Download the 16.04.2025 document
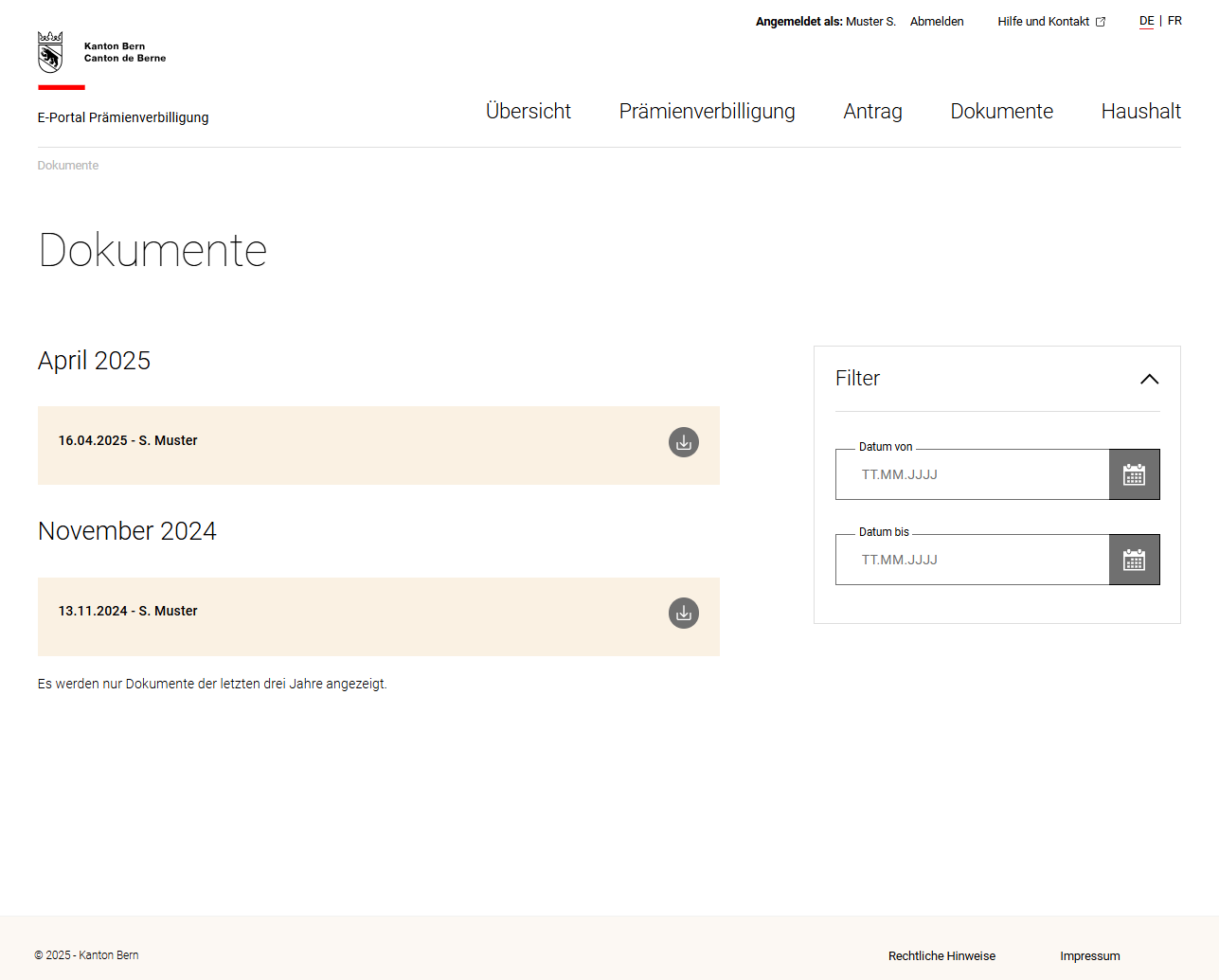 tap(683, 442)
